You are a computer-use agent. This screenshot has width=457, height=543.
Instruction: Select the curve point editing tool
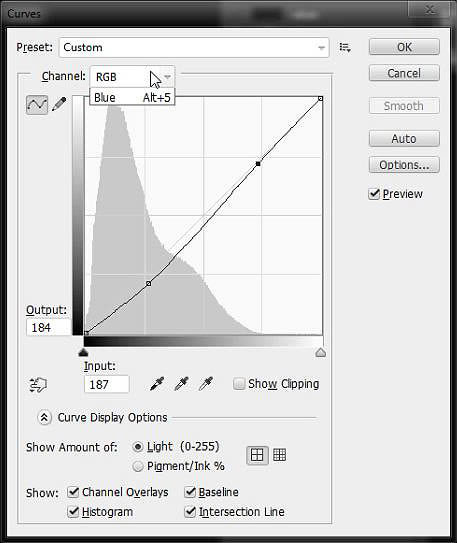[37, 104]
